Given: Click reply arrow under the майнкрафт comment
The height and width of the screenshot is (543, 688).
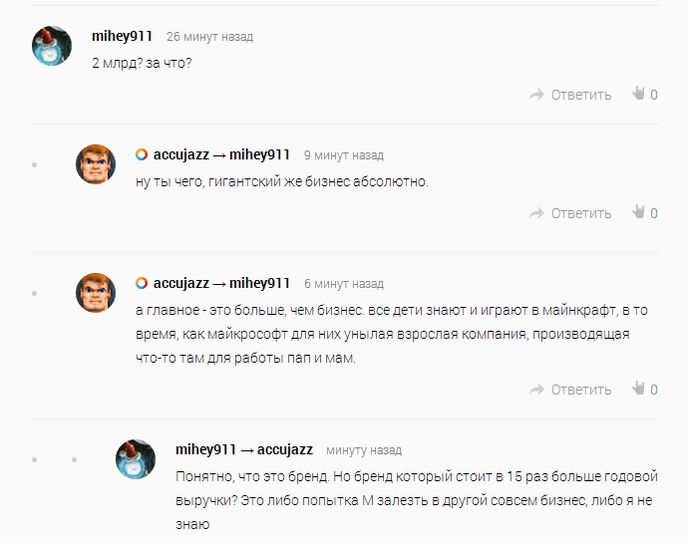Looking at the screenshot, I should pyautogui.click(x=537, y=389).
